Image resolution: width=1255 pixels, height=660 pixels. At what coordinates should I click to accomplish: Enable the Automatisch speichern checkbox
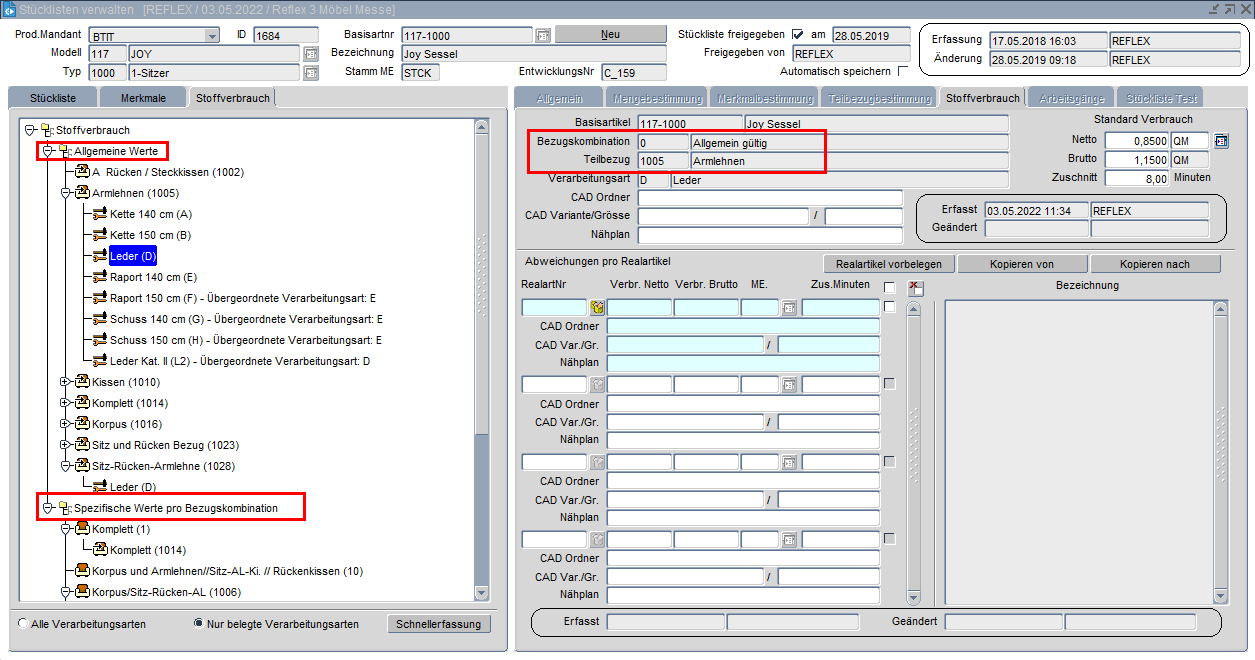tap(903, 72)
